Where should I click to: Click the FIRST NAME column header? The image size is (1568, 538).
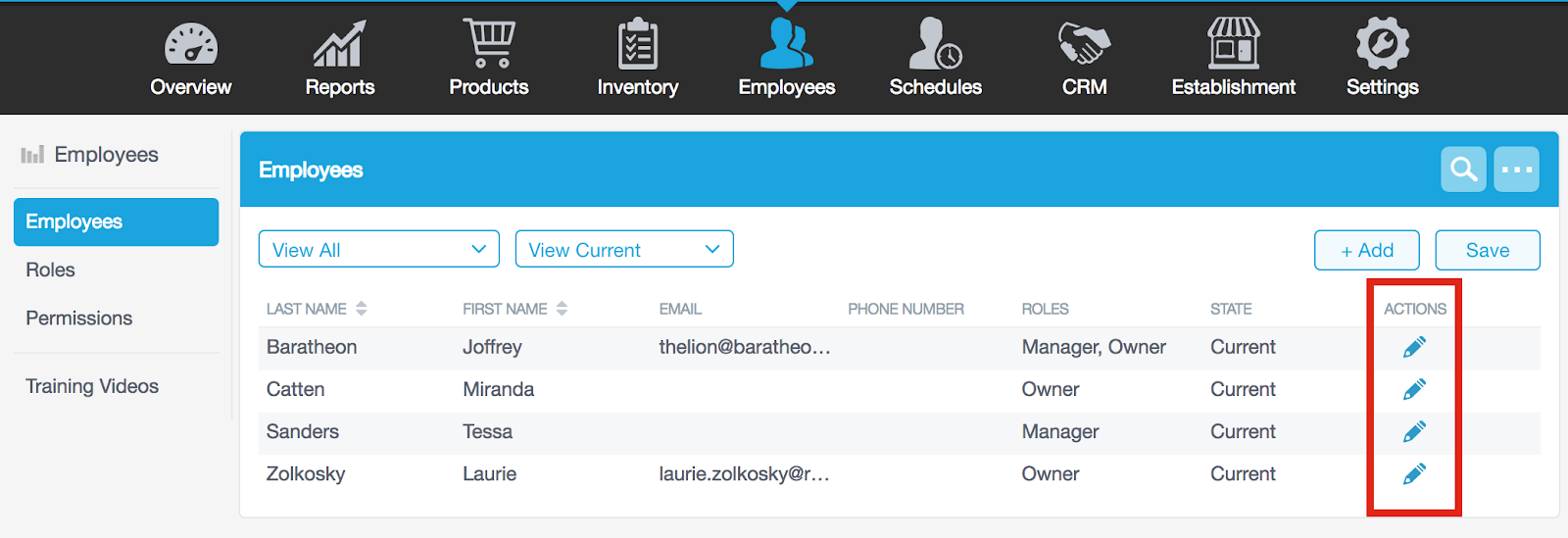point(505,309)
